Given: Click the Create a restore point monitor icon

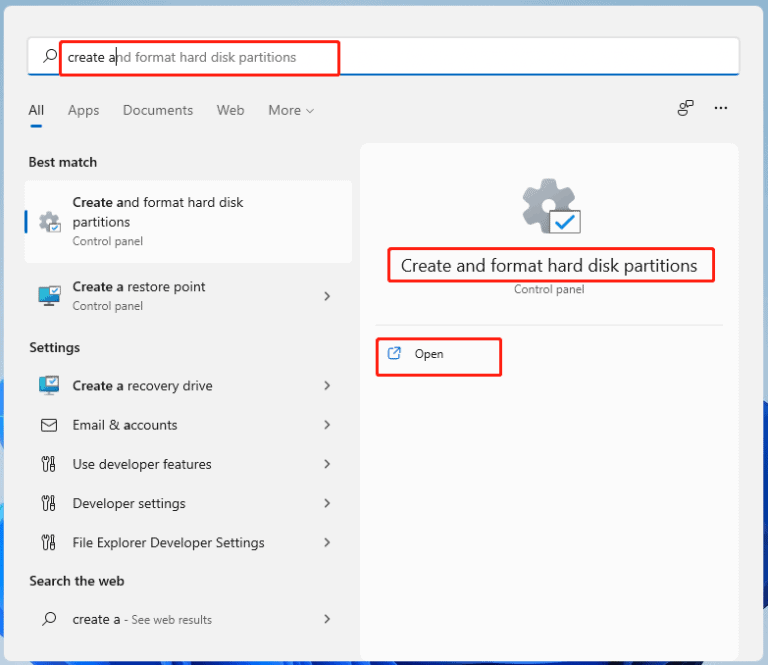Looking at the screenshot, I should (x=49, y=296).
